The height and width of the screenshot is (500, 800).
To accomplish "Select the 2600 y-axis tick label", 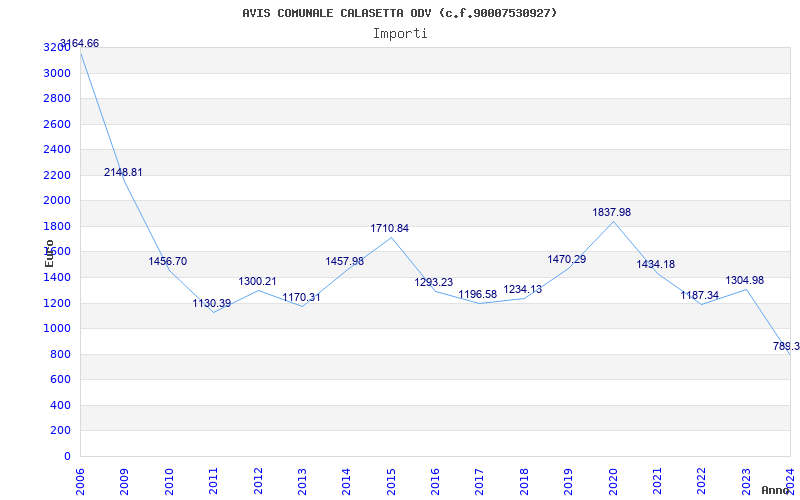I will coord(57,124).
